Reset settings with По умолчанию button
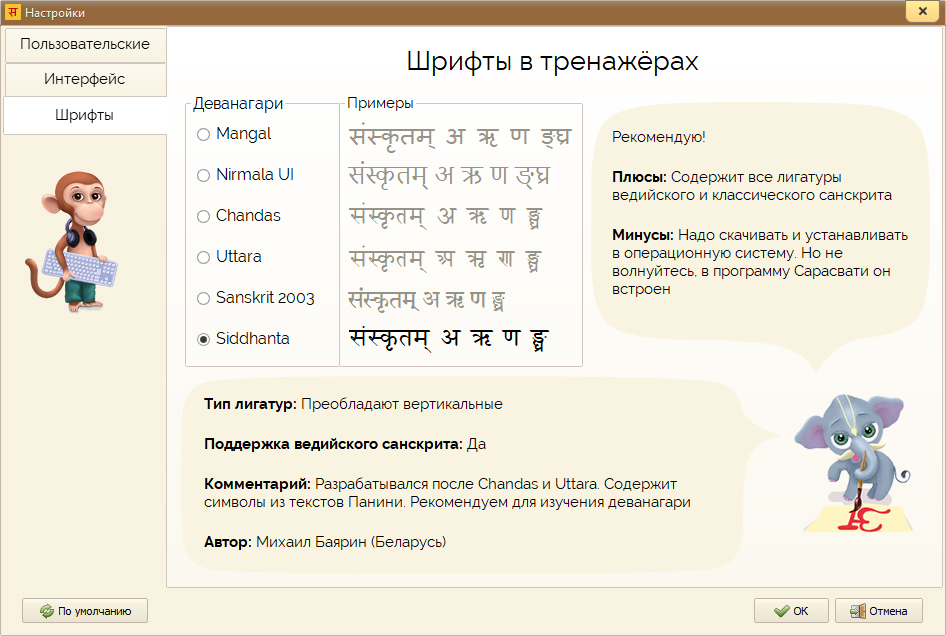 coord(85,611)
